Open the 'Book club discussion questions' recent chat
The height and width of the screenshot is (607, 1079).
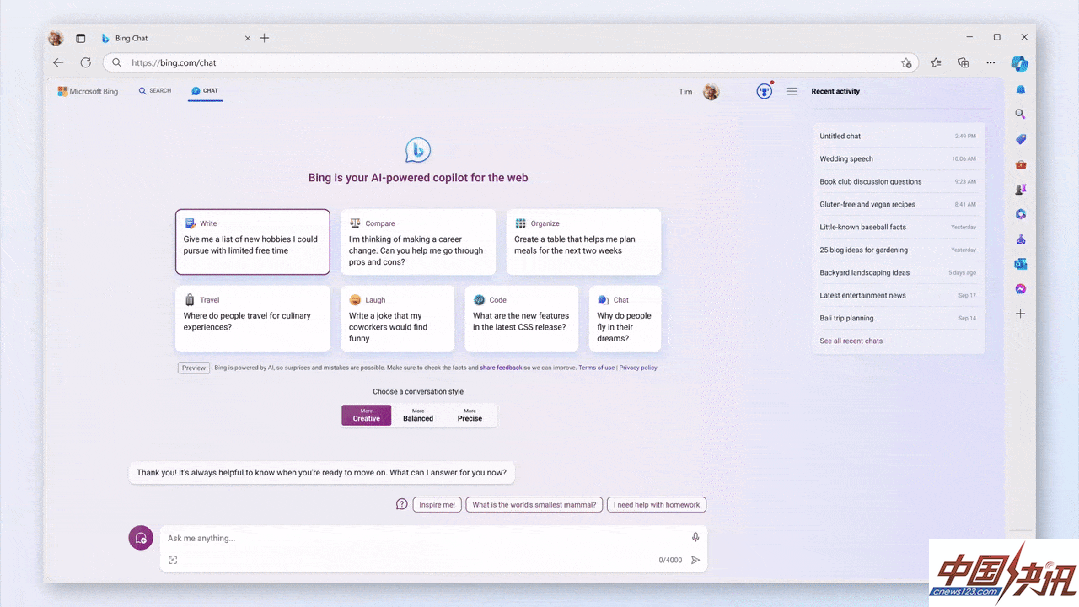[898, 182]
